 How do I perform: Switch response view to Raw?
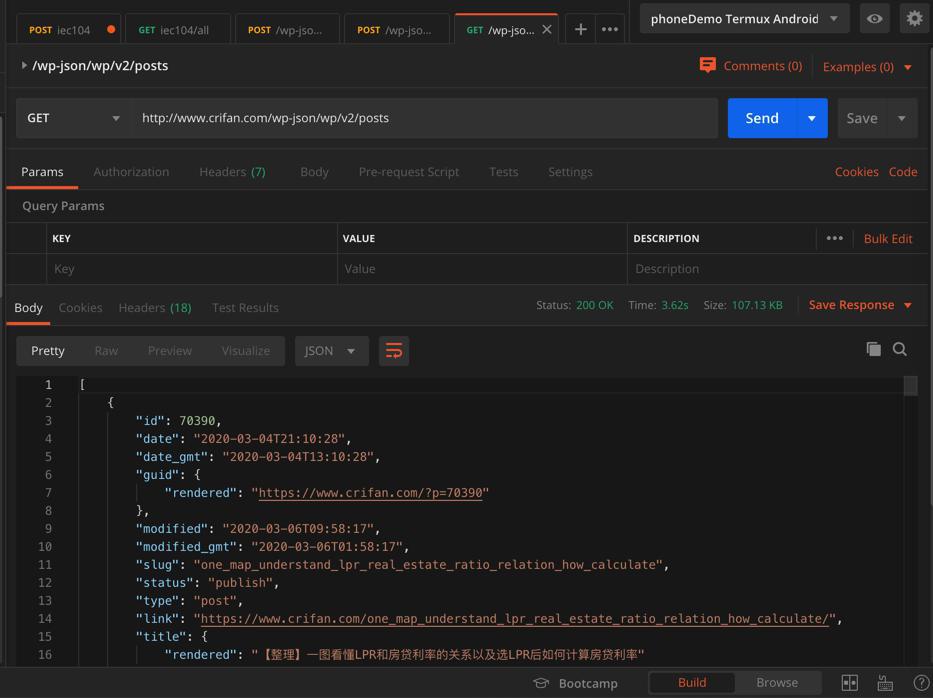pos(106,351)
